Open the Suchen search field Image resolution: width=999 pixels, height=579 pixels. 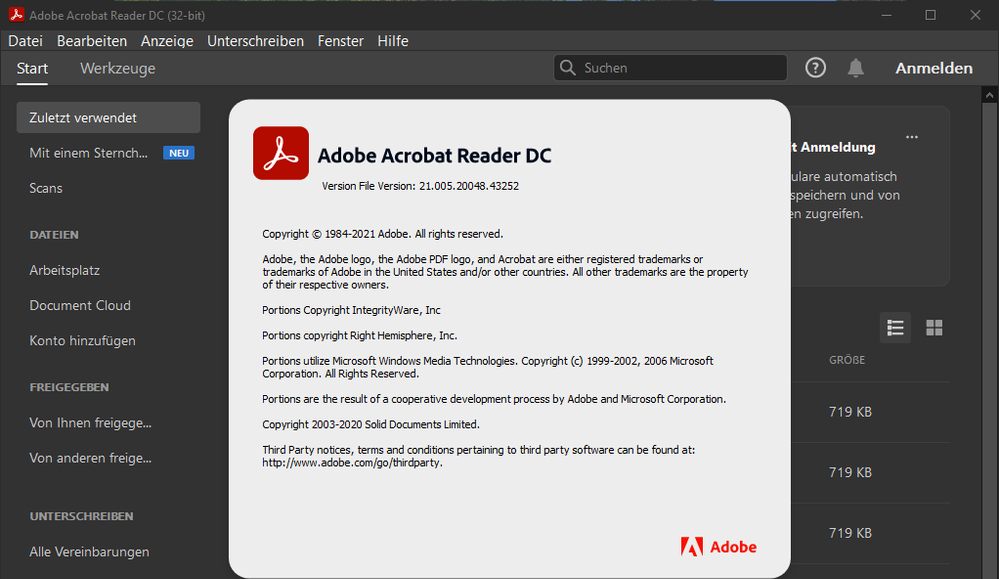(x=668, y=67)
